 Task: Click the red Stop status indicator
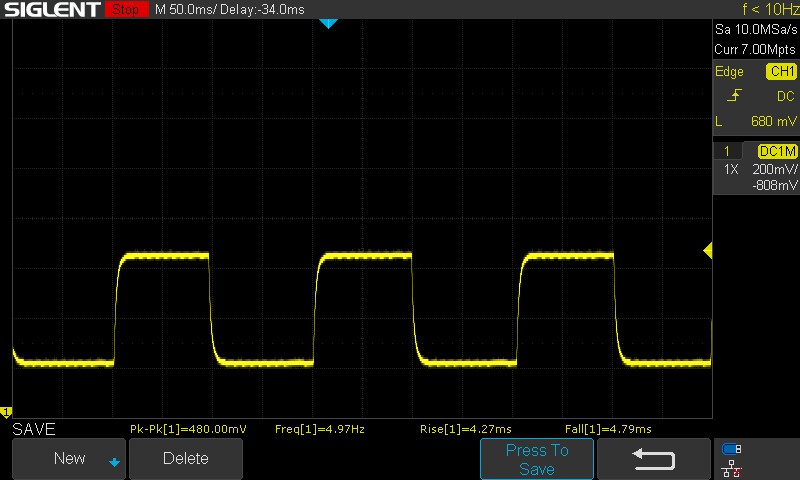[127, 9]
